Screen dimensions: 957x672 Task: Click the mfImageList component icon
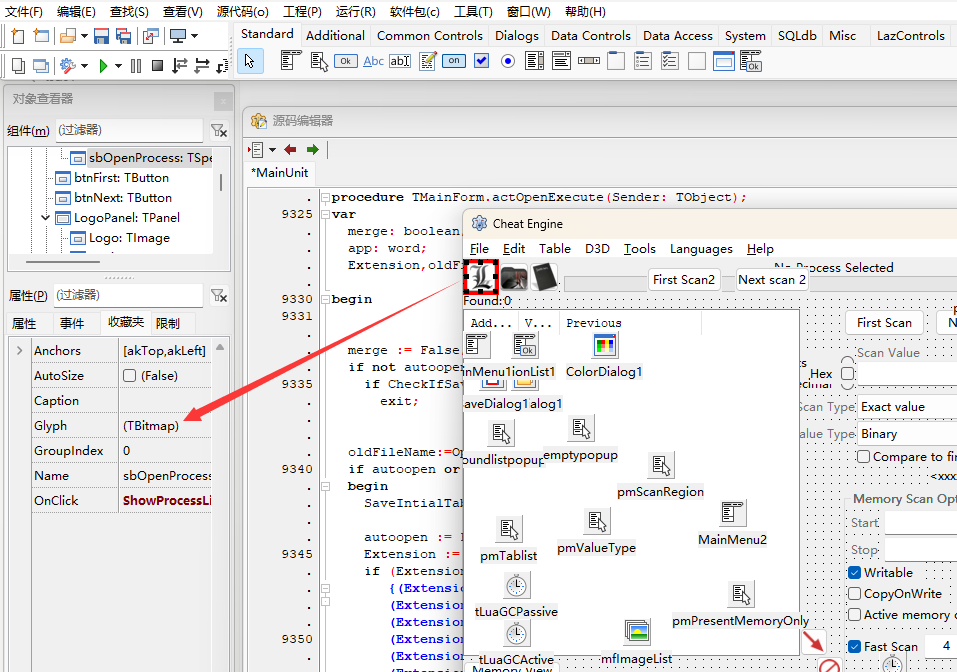click(637, 632)
